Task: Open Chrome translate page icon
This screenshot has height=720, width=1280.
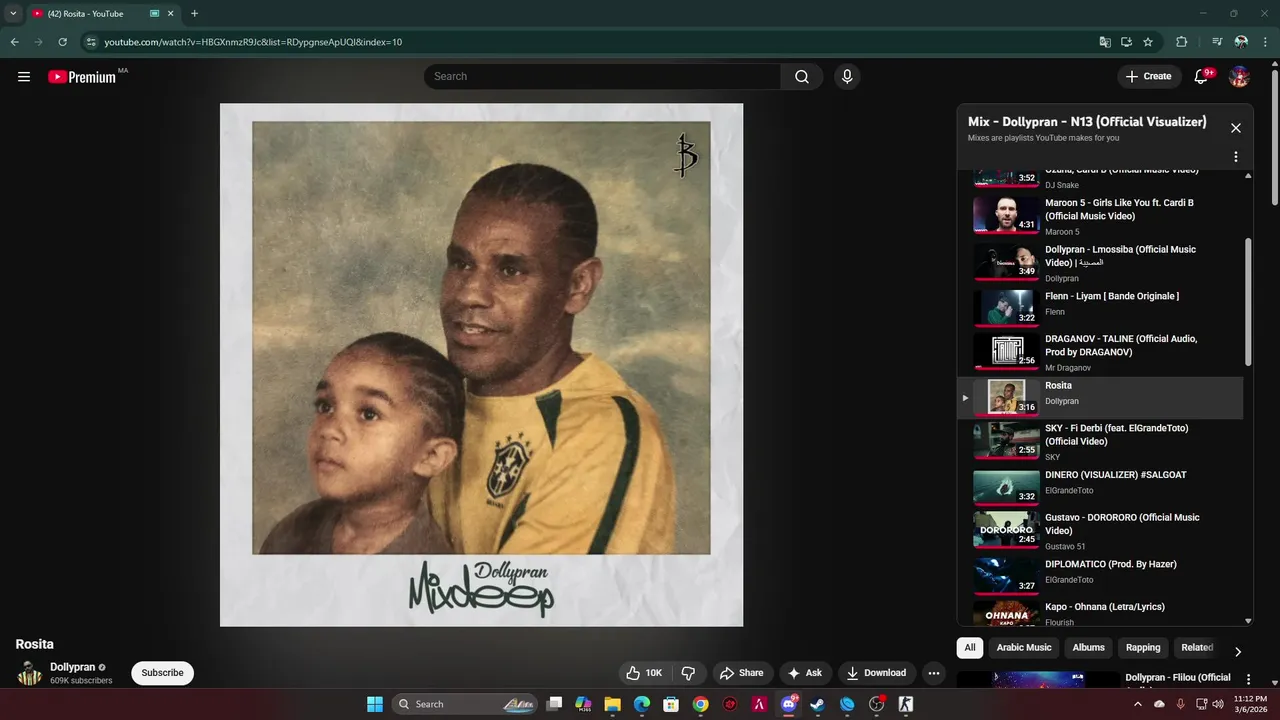Action: [1105, 42]
